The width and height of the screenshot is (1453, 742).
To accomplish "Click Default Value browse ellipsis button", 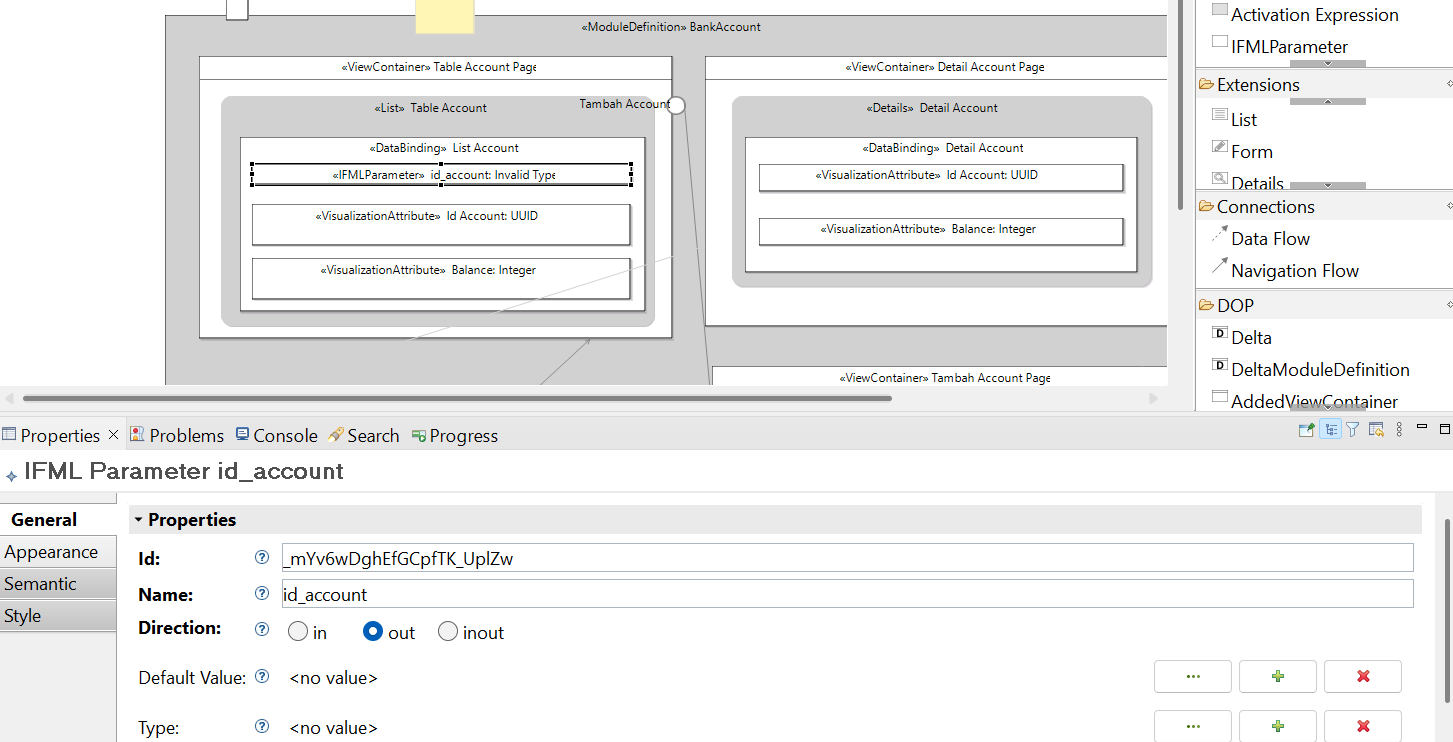I will pyautogui.click(x=1193, y=676).
